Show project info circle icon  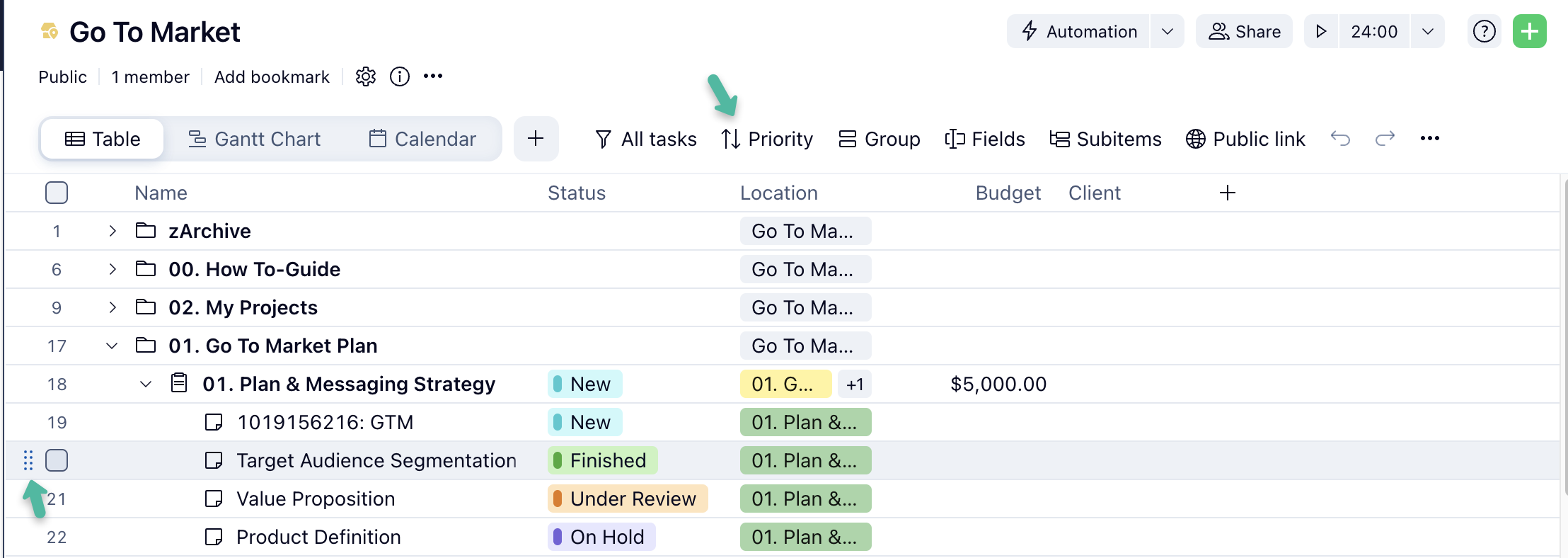(400, 76)
